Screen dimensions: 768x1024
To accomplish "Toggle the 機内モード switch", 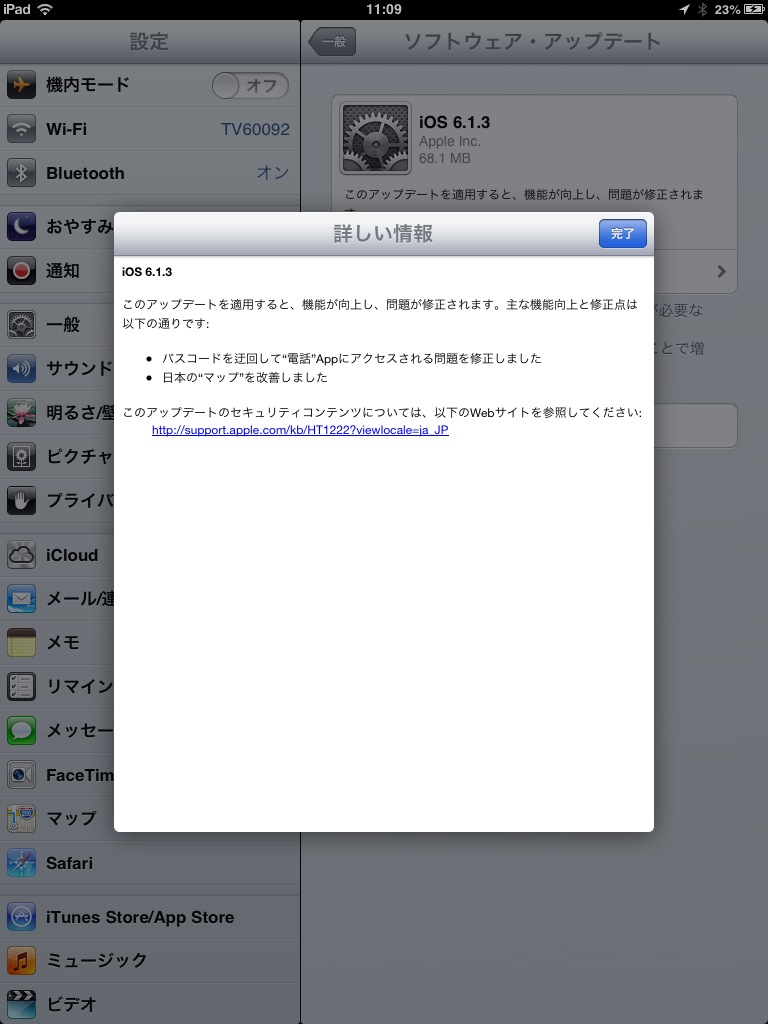I will [x=250, y=86].
